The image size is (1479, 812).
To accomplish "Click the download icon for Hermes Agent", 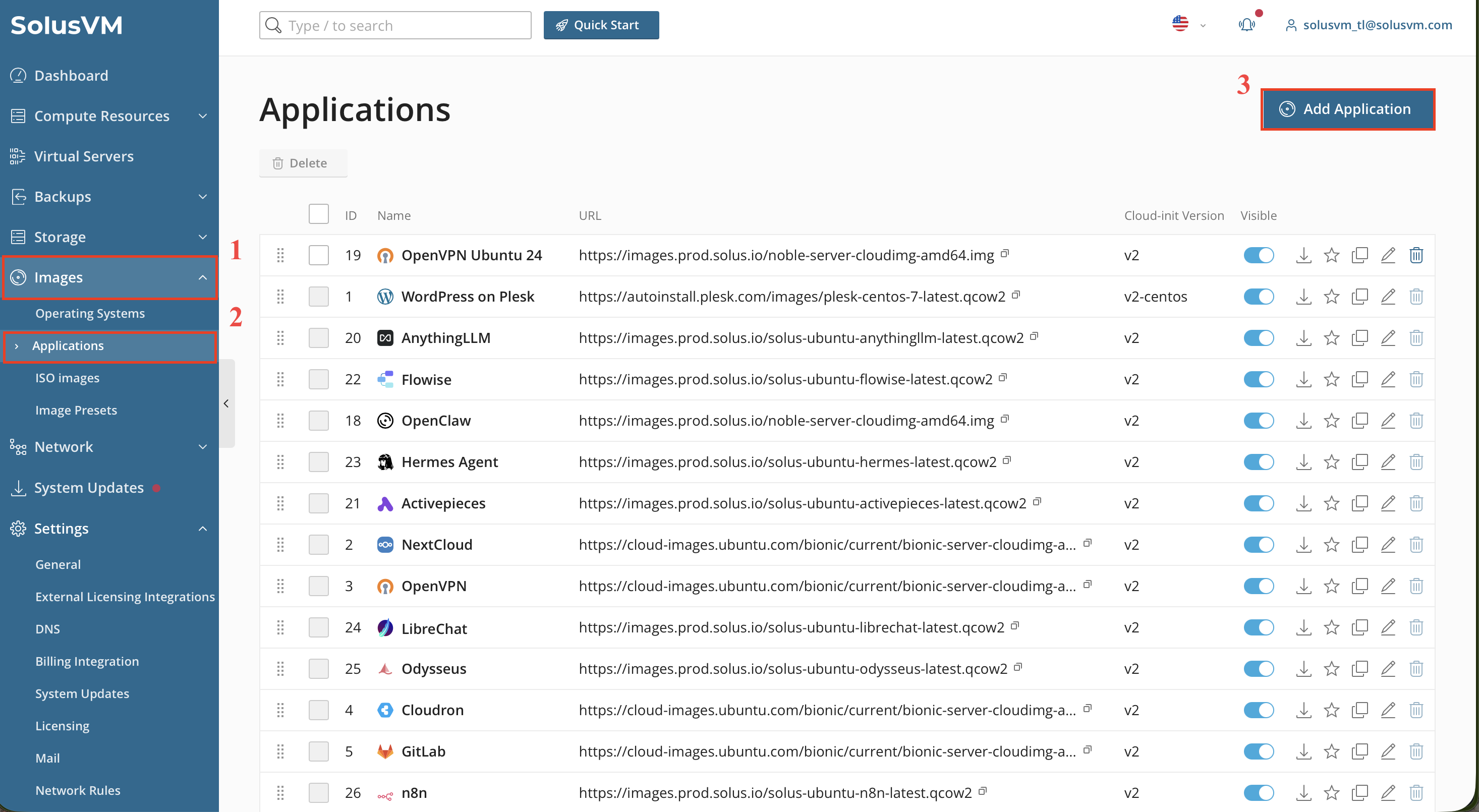I will coord(1303,462).
